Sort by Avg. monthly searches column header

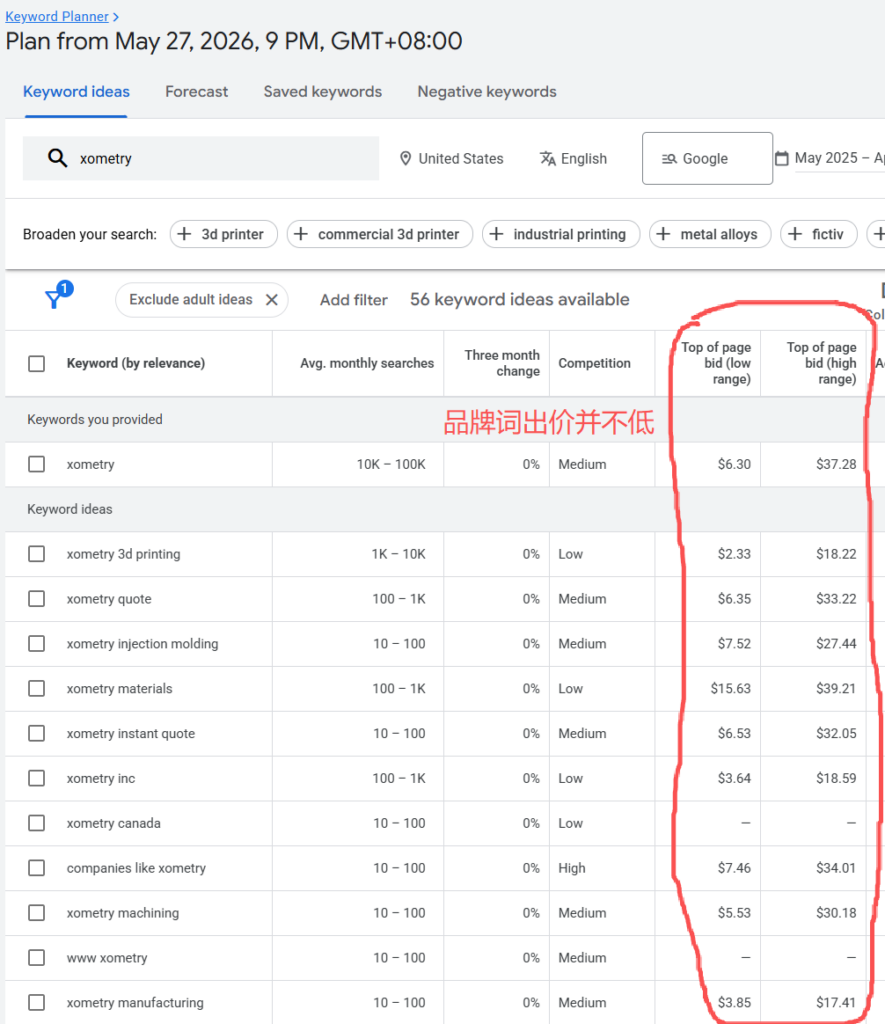[367, 364]
